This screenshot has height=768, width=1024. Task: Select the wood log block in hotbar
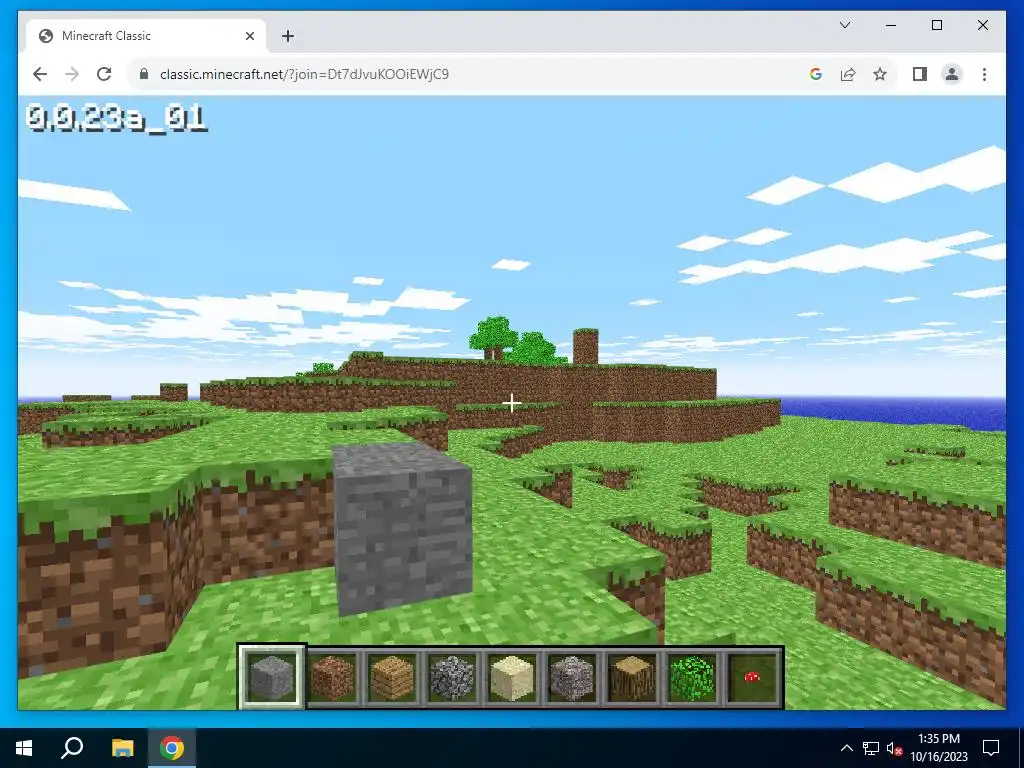click(632, 677)
